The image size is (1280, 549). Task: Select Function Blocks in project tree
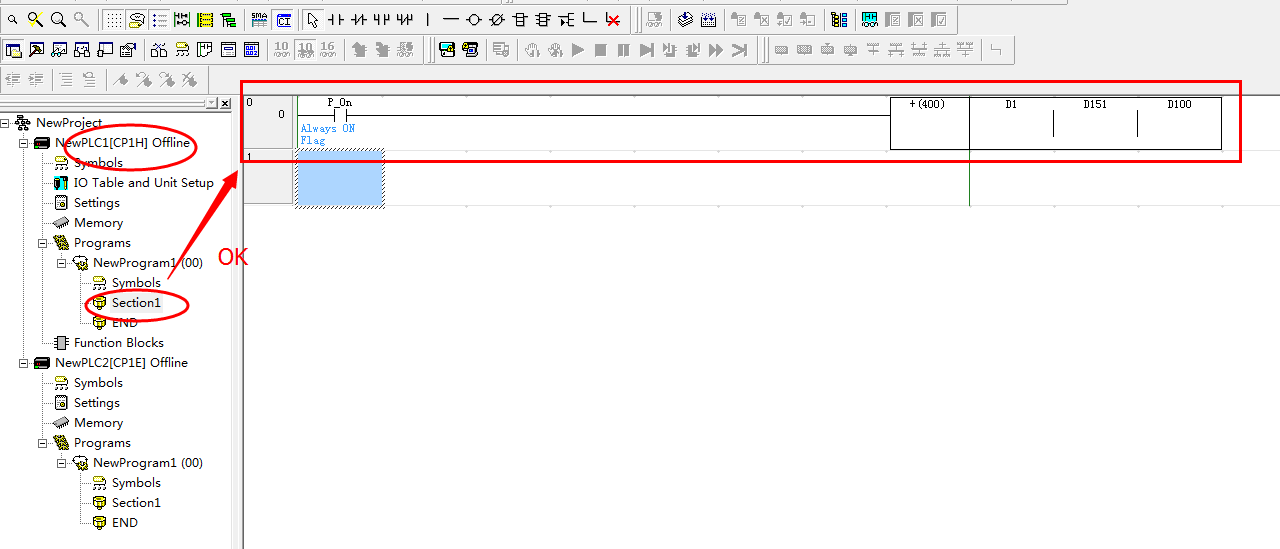point(118,343)
